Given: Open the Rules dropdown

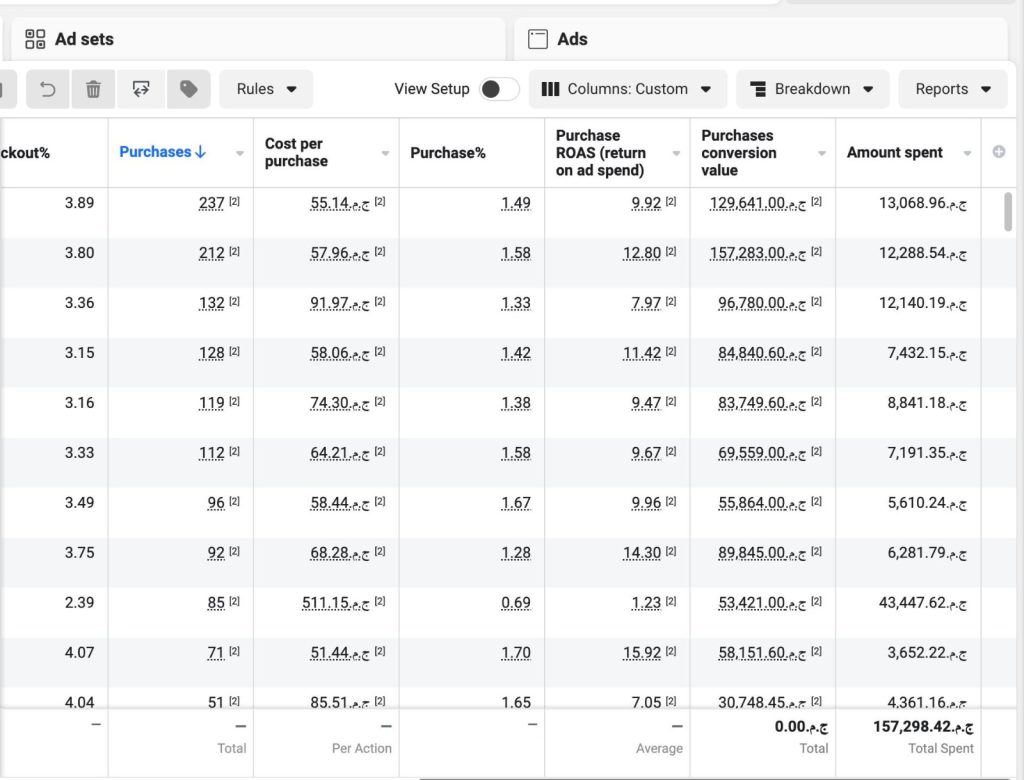Looking at the screenshot, I should [266, 89].
